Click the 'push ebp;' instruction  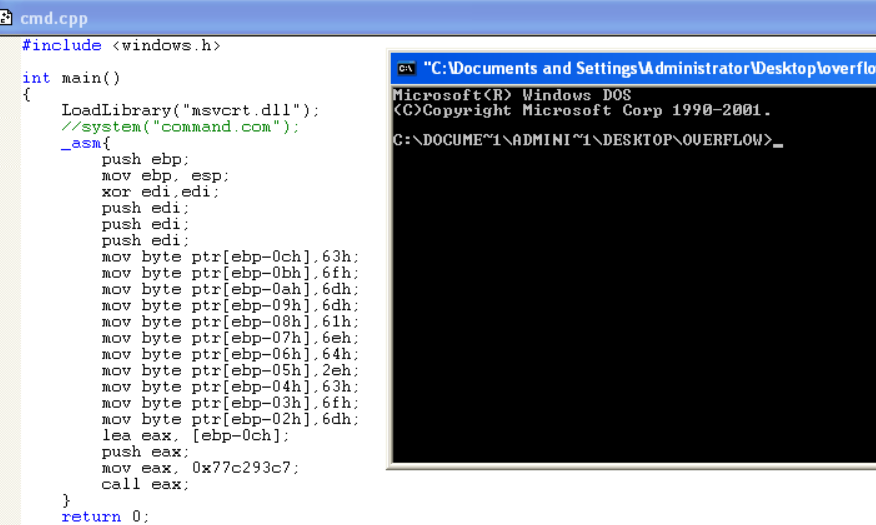tap(145, 159)
